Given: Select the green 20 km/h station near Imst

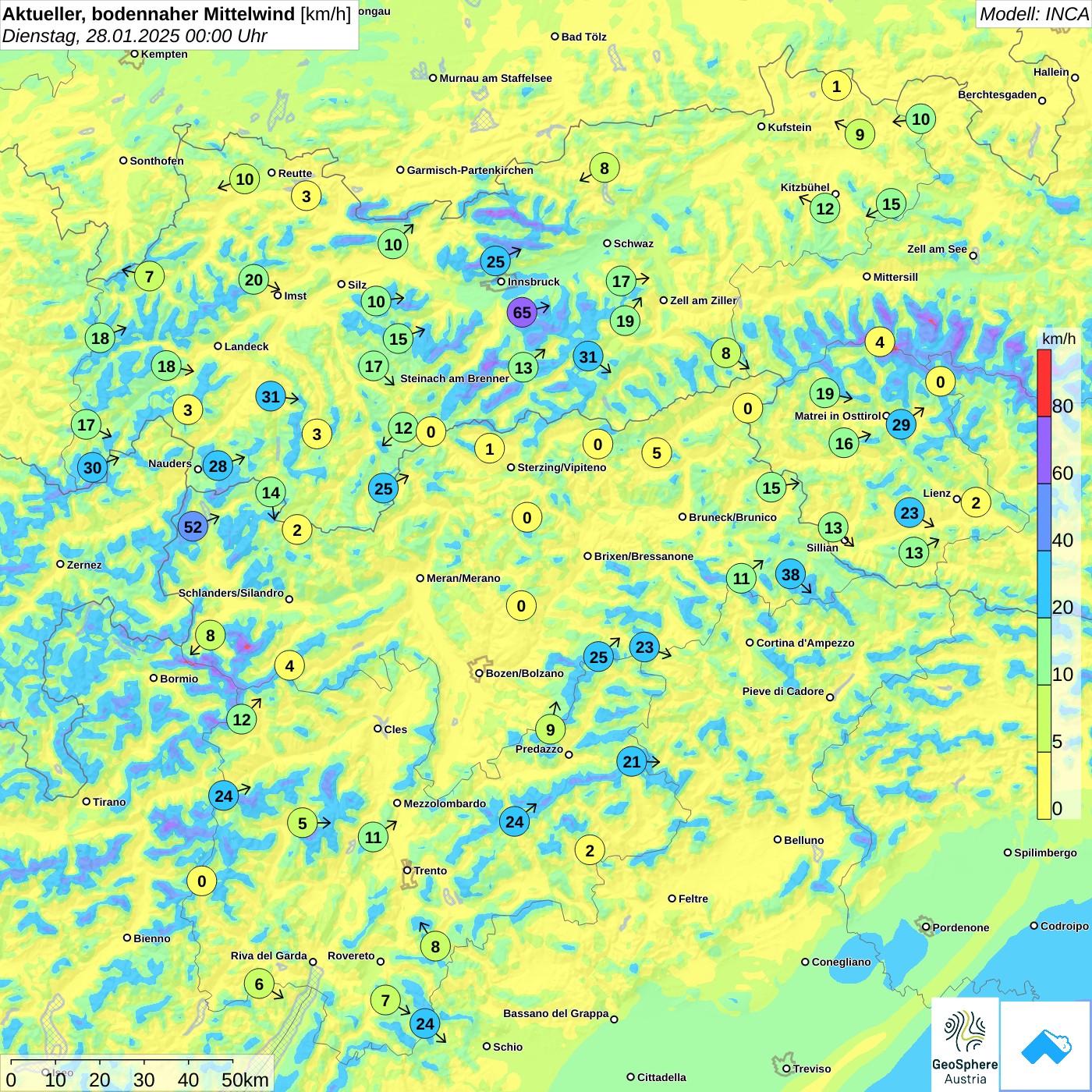Looking at the screenshot, I should 253,279.
